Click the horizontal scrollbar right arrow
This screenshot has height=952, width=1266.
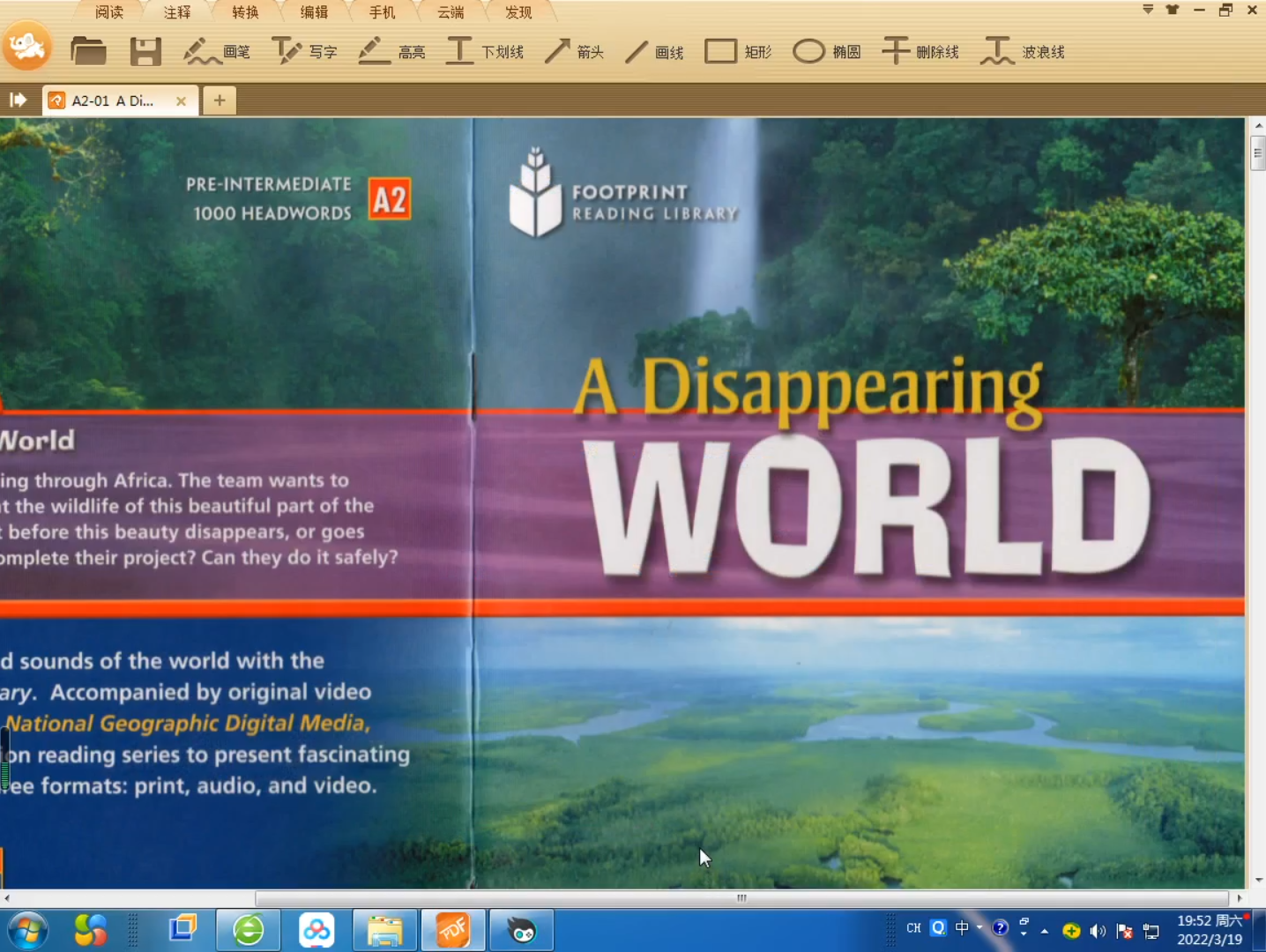point(1240,898)
